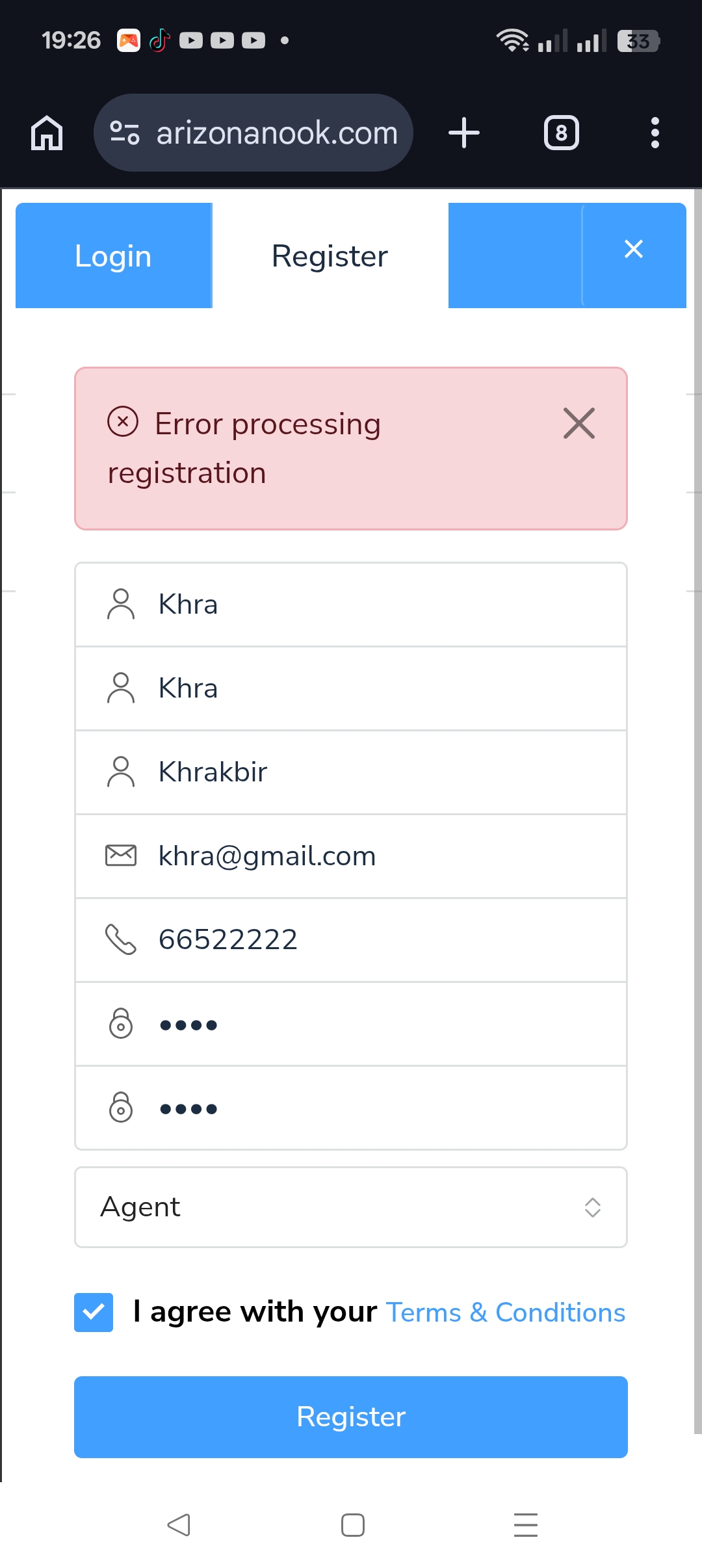
Task: Dismiss the error processing registration alert
Action: coord(578,424)
